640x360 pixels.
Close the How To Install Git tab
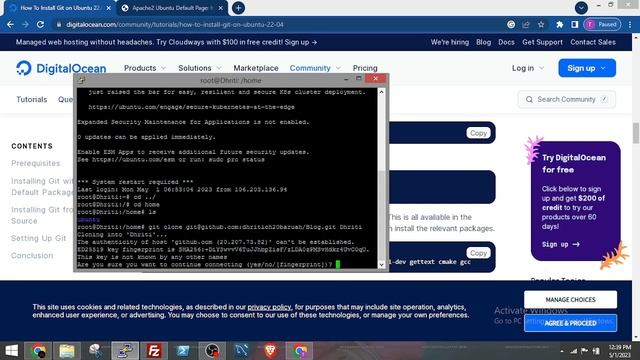pyautogui.click(x=109, y=8)
